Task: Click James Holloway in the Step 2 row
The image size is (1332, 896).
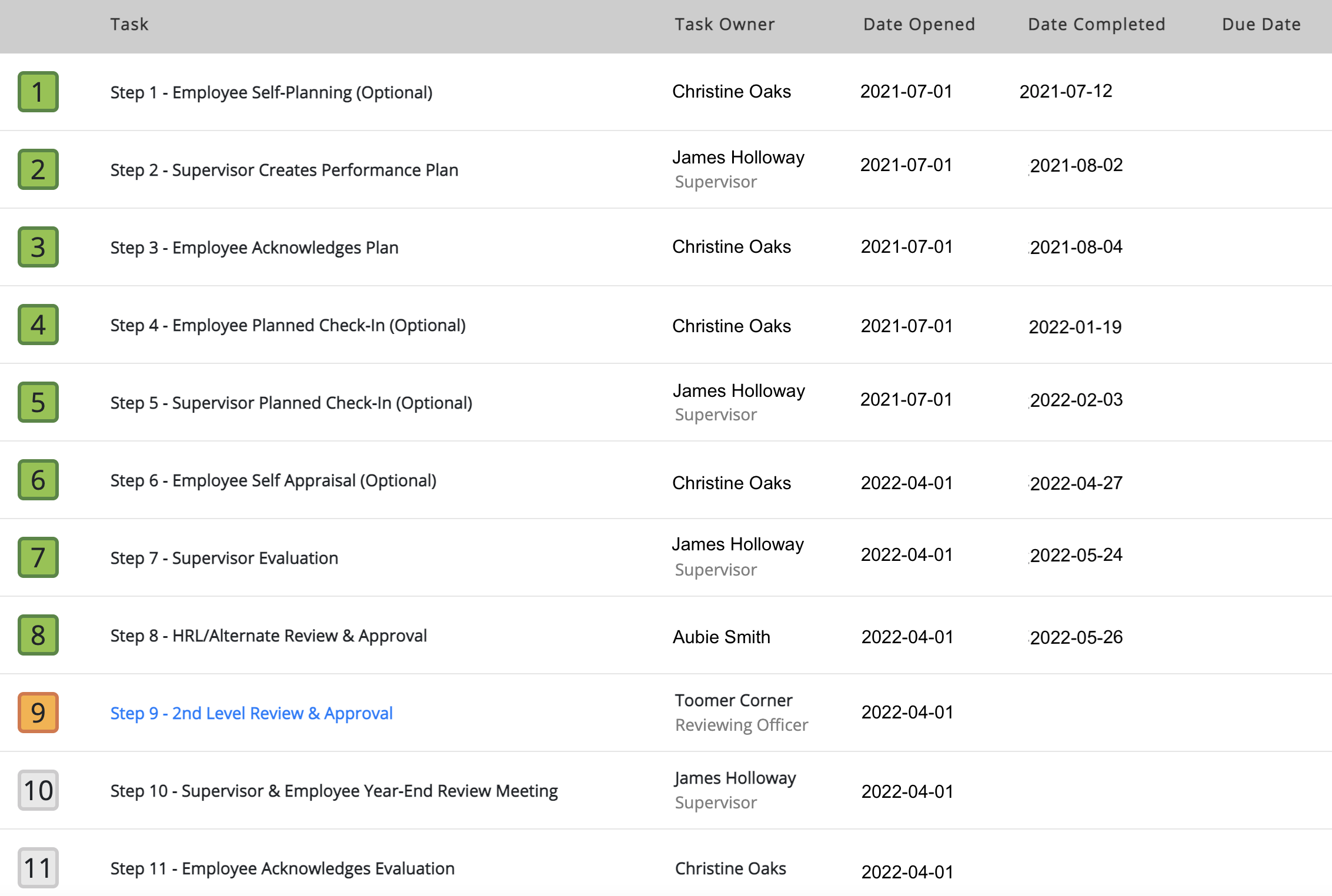Action: 739,157
